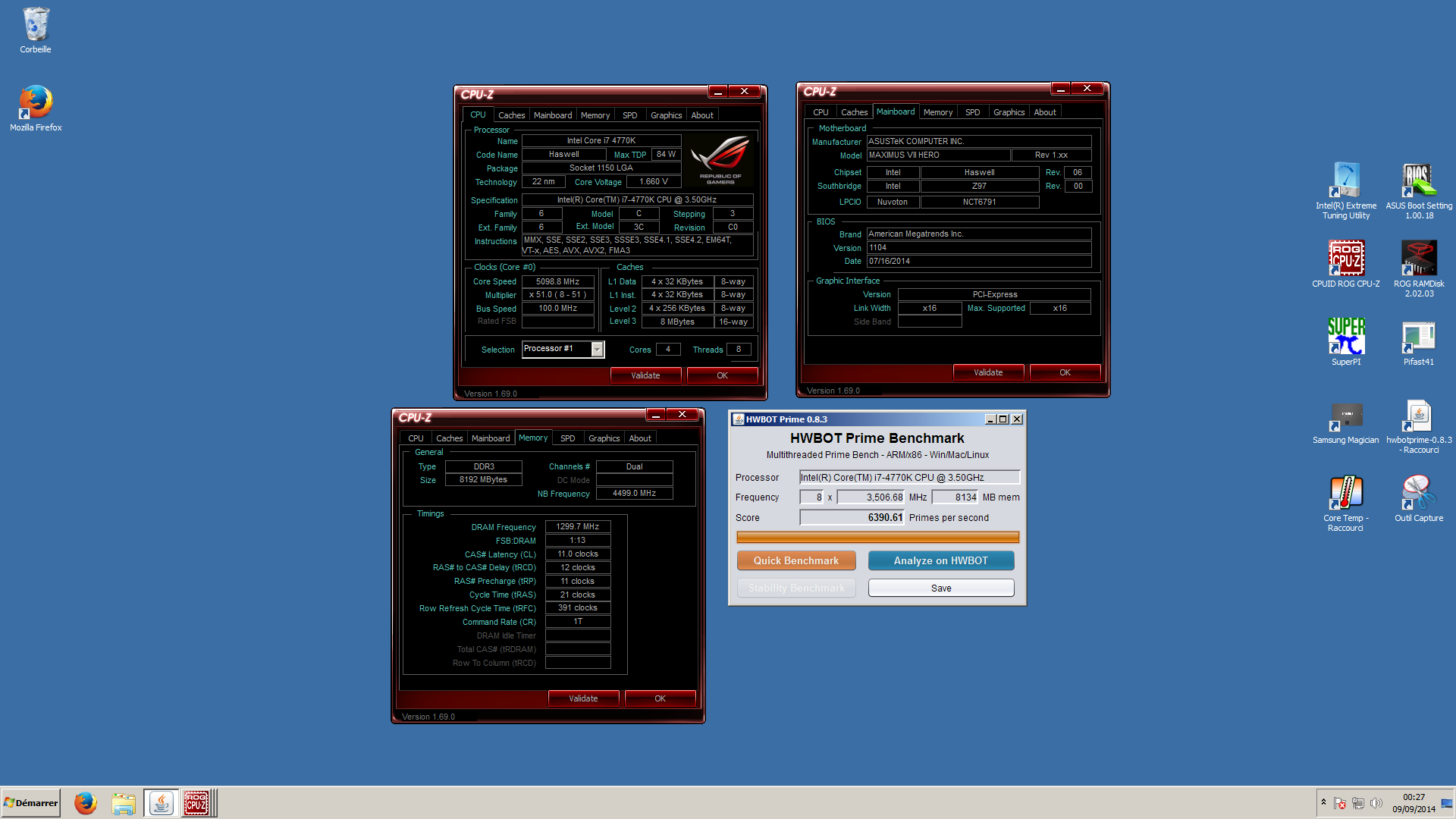Launch hwbotprime-0.8.3 shortcut icon
1456x819 pixels.
pos(1419,426)
